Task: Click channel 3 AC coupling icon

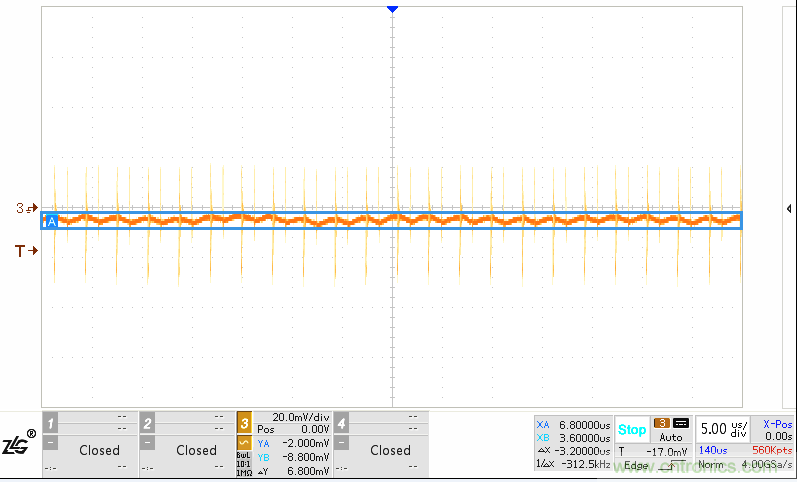Action: (244, 442)
